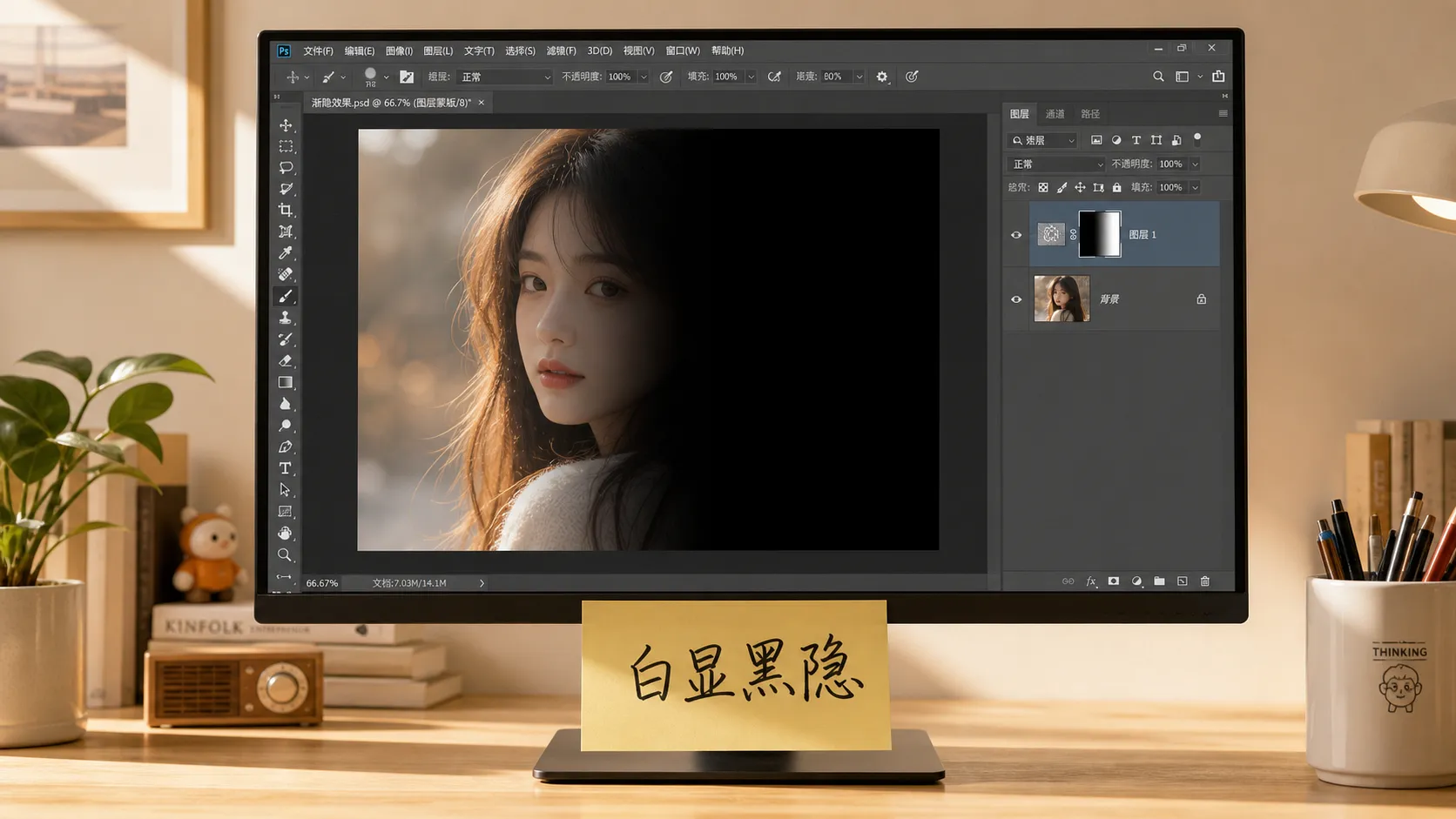1456x819 pixels.
Task: Select the Dodge tool
Action: 286,426
